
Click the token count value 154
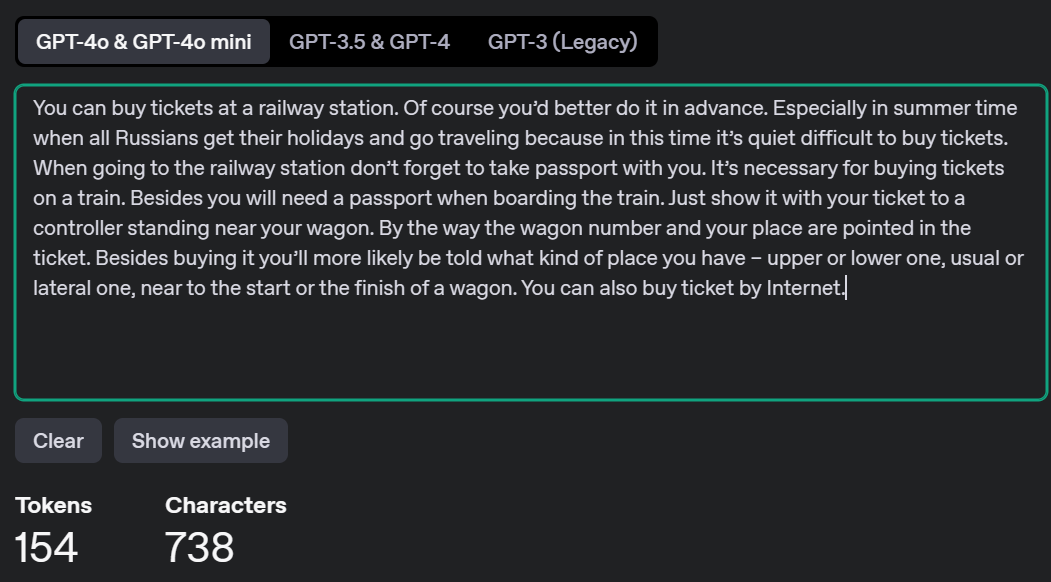[46, 547]
